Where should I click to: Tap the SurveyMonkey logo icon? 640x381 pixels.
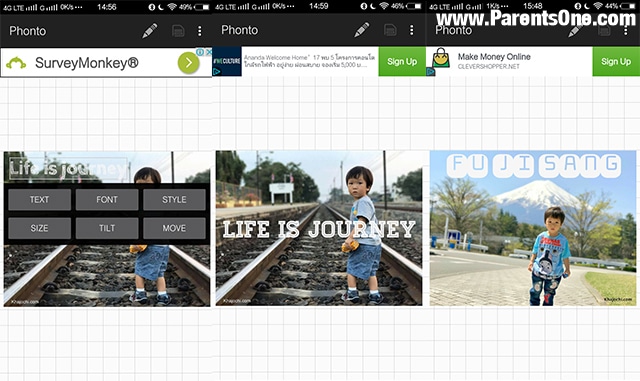tap(16, 63)
